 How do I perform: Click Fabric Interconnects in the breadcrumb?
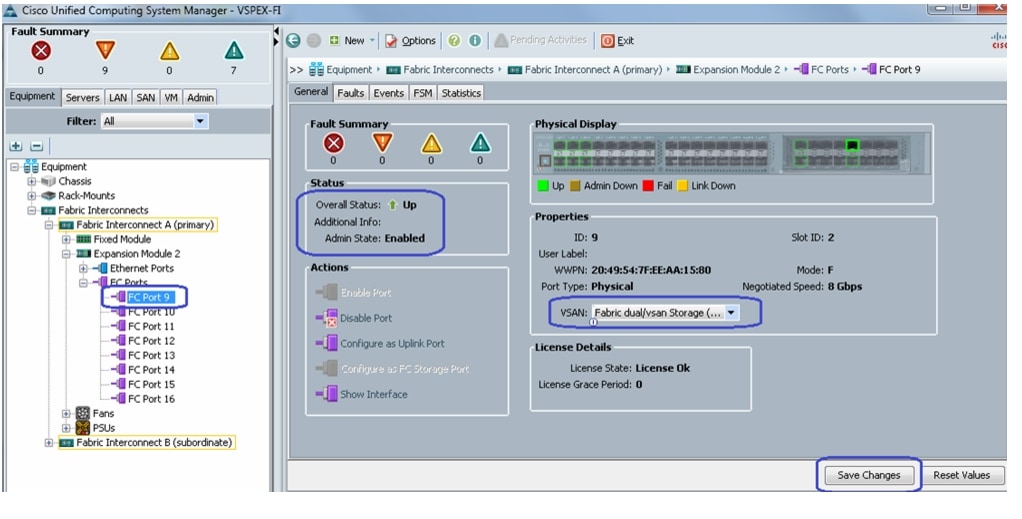448,70
